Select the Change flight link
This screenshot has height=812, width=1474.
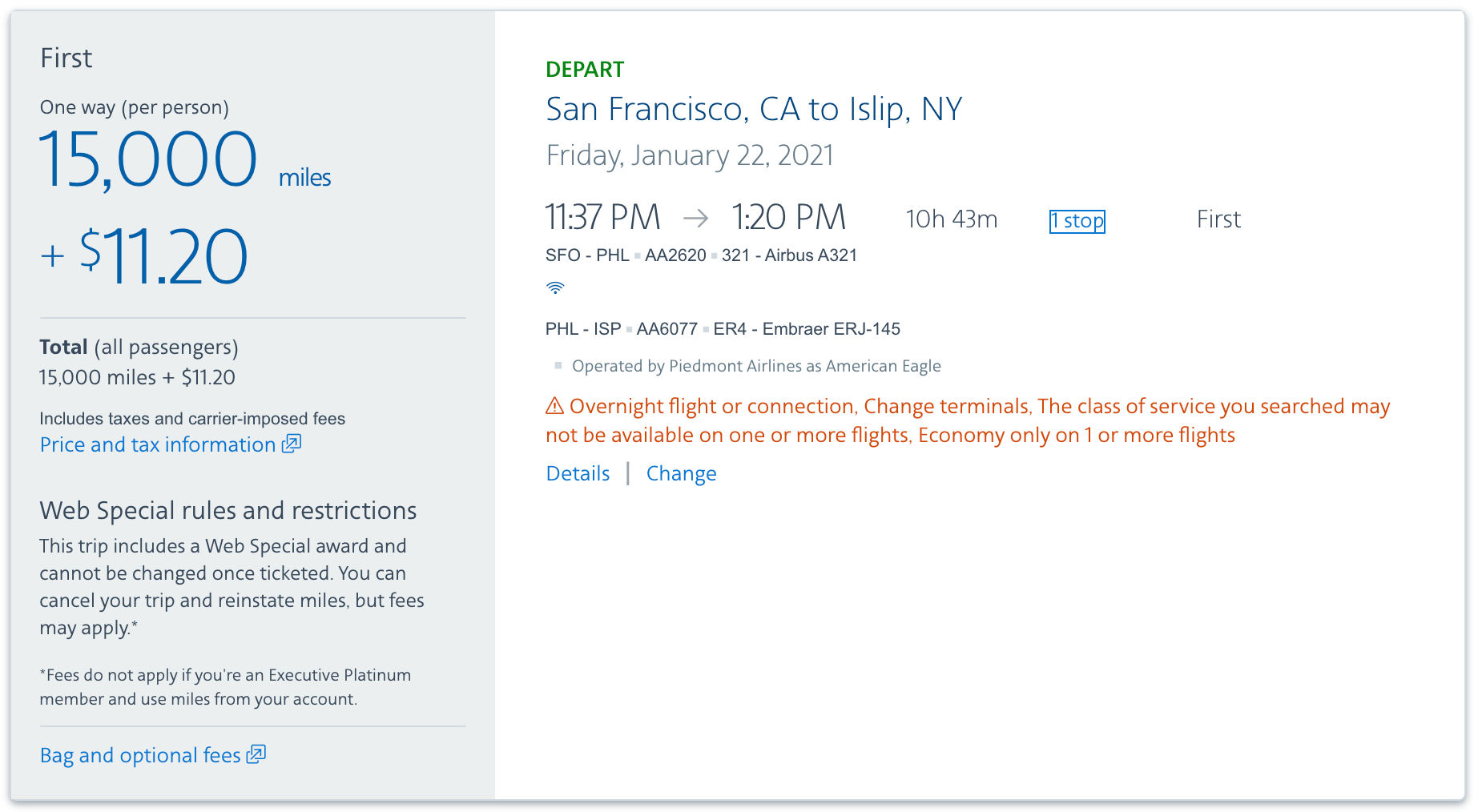(681, 473)
